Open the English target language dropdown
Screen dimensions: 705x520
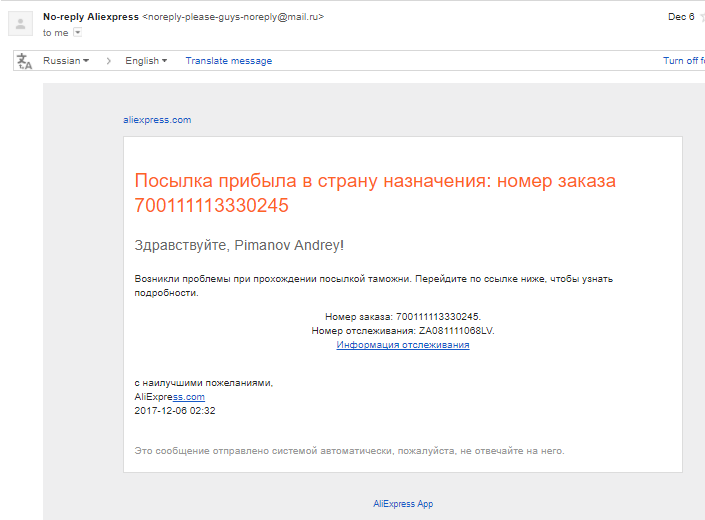[x=146, y=61]
